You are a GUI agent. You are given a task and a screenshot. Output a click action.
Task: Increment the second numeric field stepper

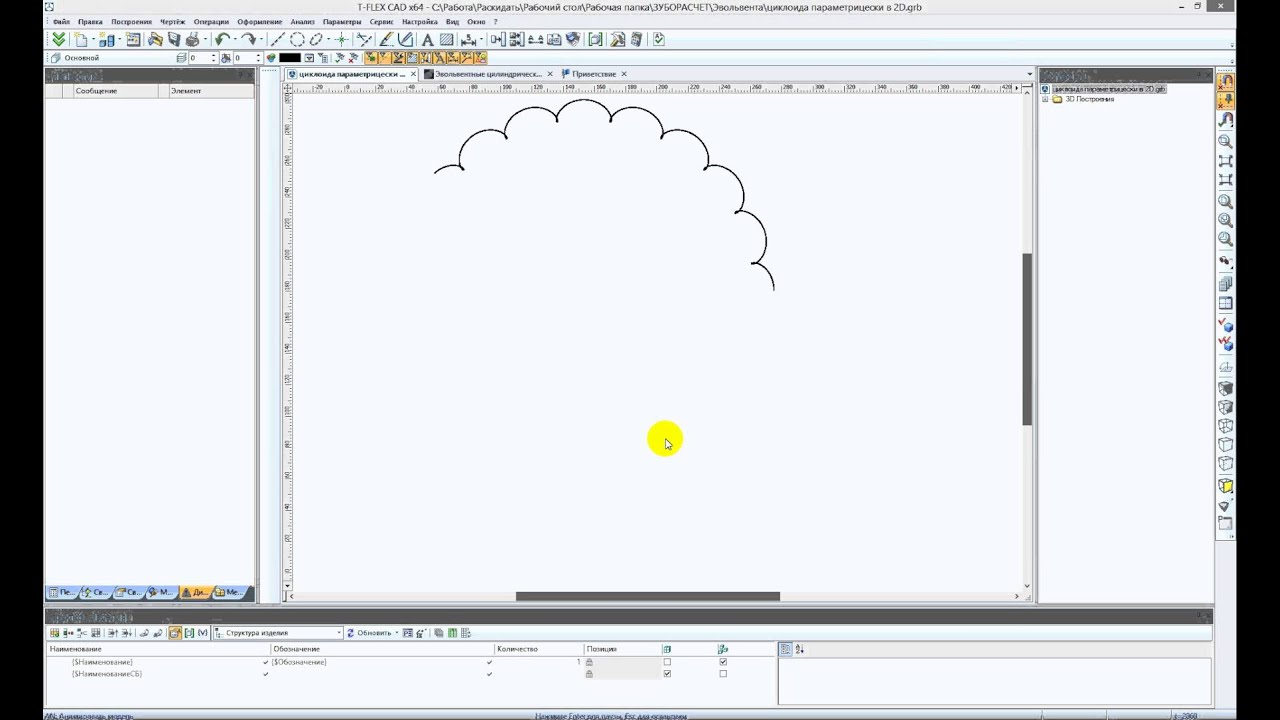(x=258, y=55)
